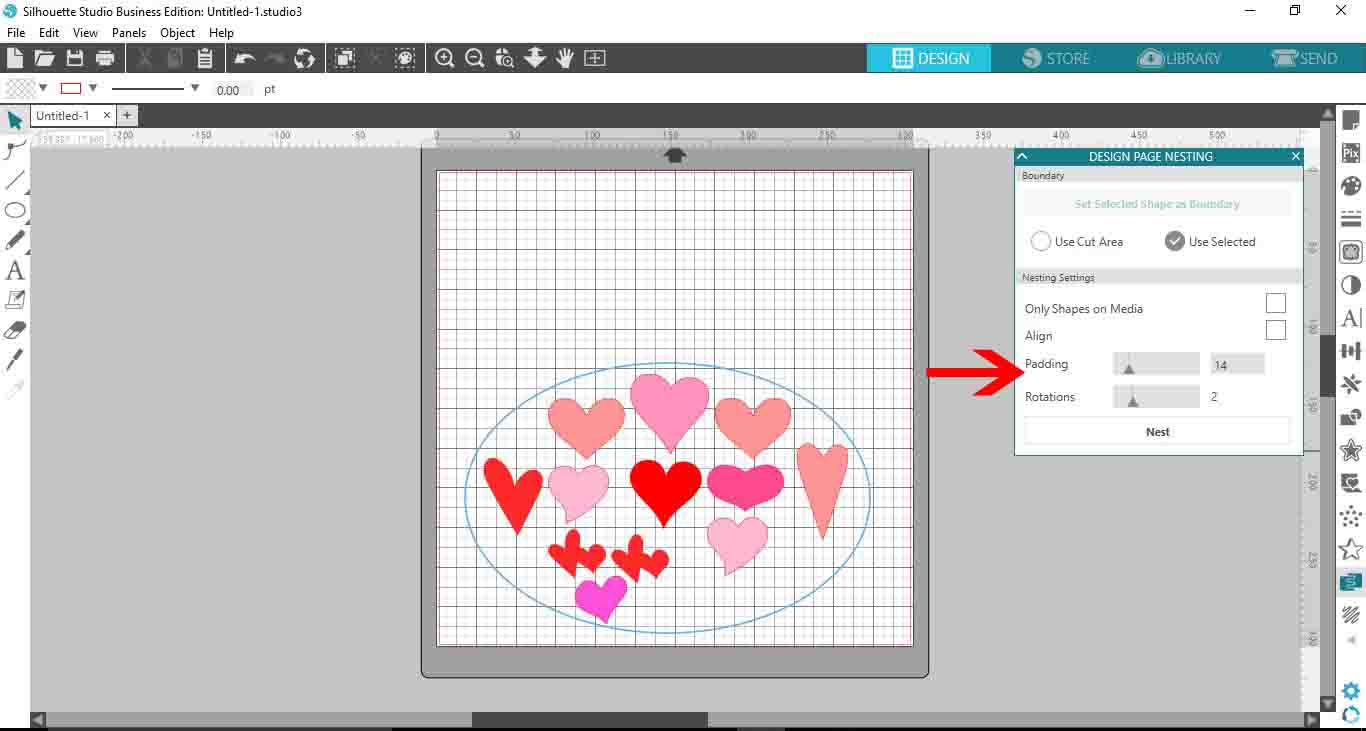Viewport: 1366px width, 731px height.
Task: Switch to the SEND tab
Action: click(x=1304, y=58)
